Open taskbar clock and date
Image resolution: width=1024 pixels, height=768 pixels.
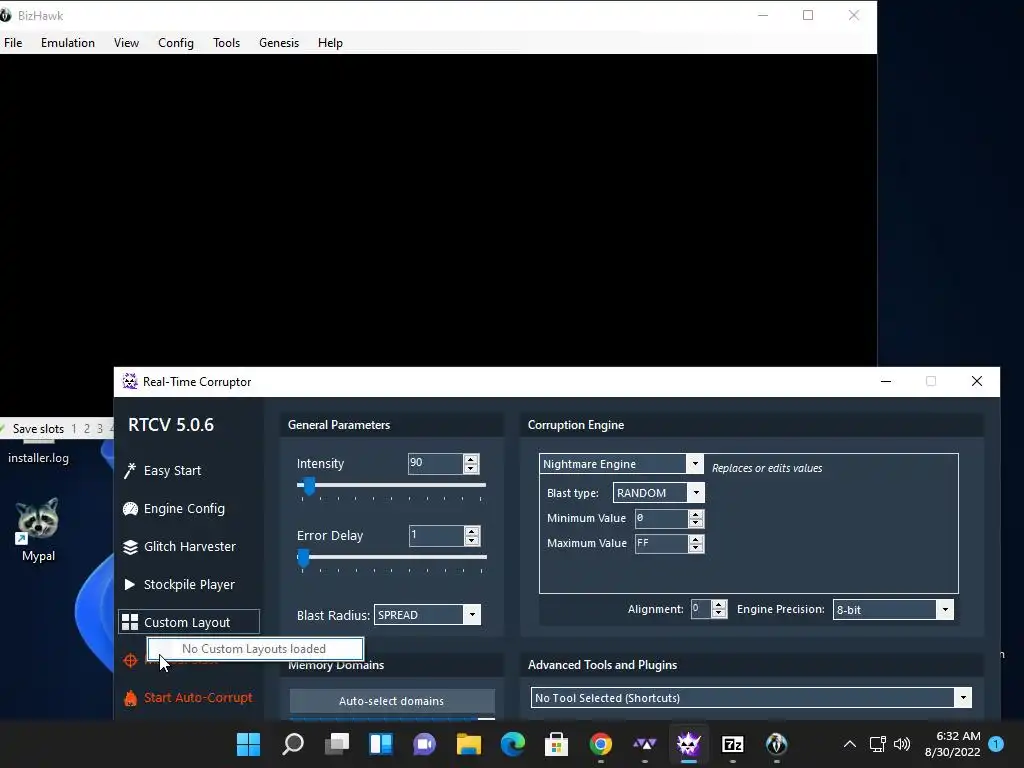pos(952,744)
